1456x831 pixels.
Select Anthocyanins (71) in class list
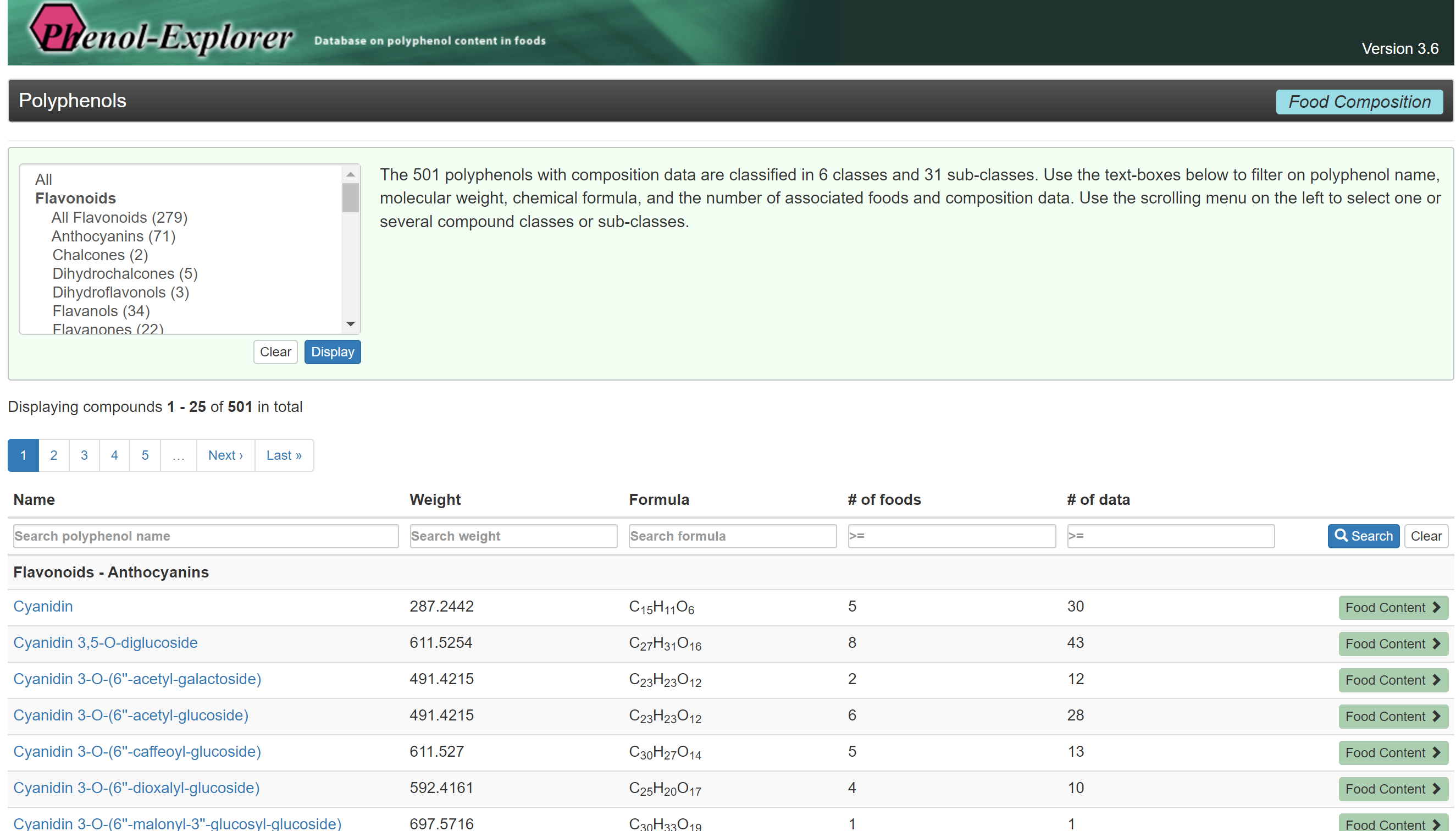pos(113,236)
